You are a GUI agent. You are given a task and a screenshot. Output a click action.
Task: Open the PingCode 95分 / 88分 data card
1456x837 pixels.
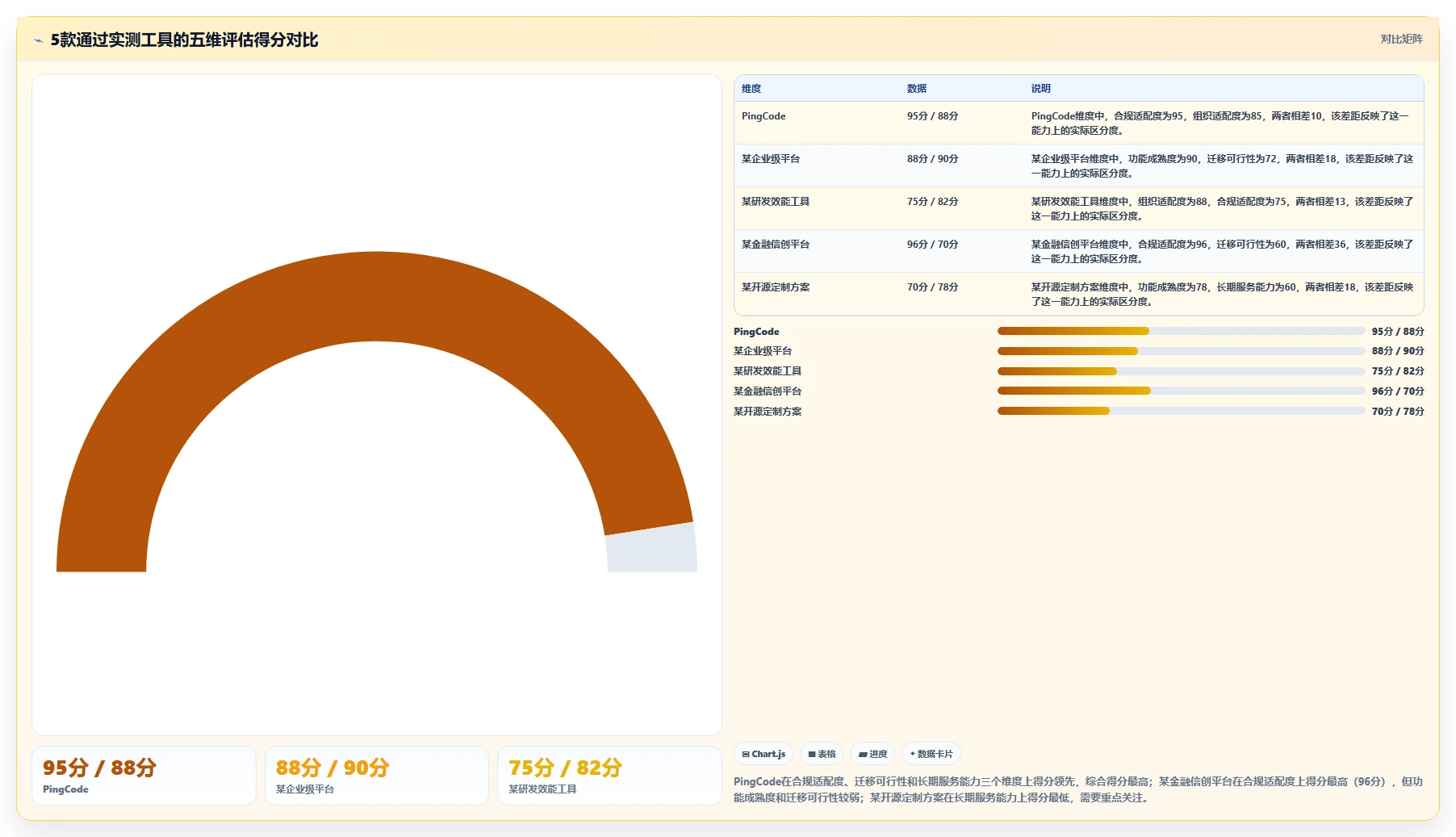point(144,776)
